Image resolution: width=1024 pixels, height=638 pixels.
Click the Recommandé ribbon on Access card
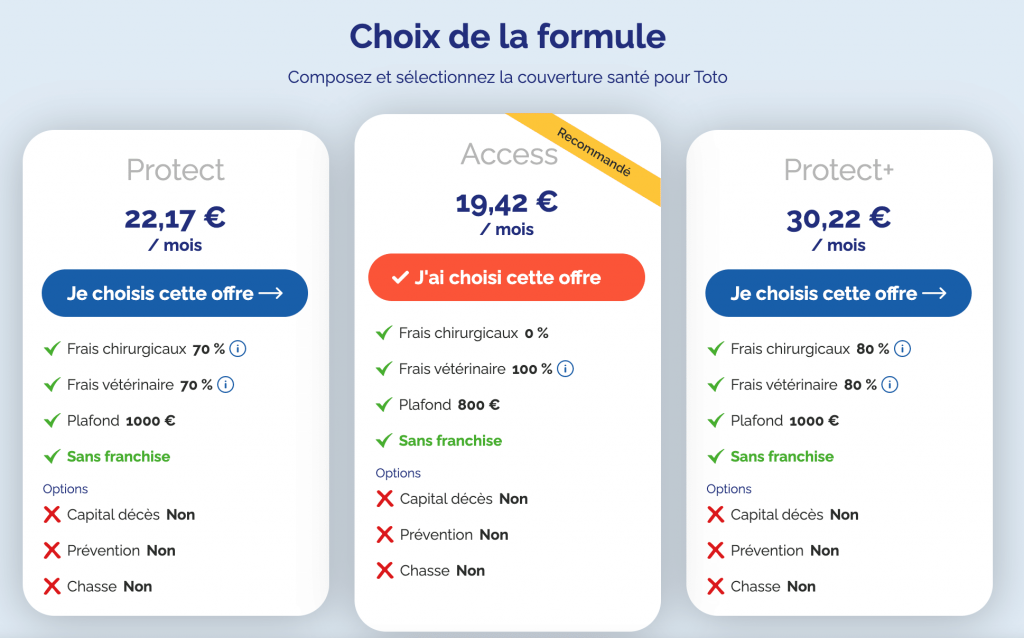tap(597, 153)
